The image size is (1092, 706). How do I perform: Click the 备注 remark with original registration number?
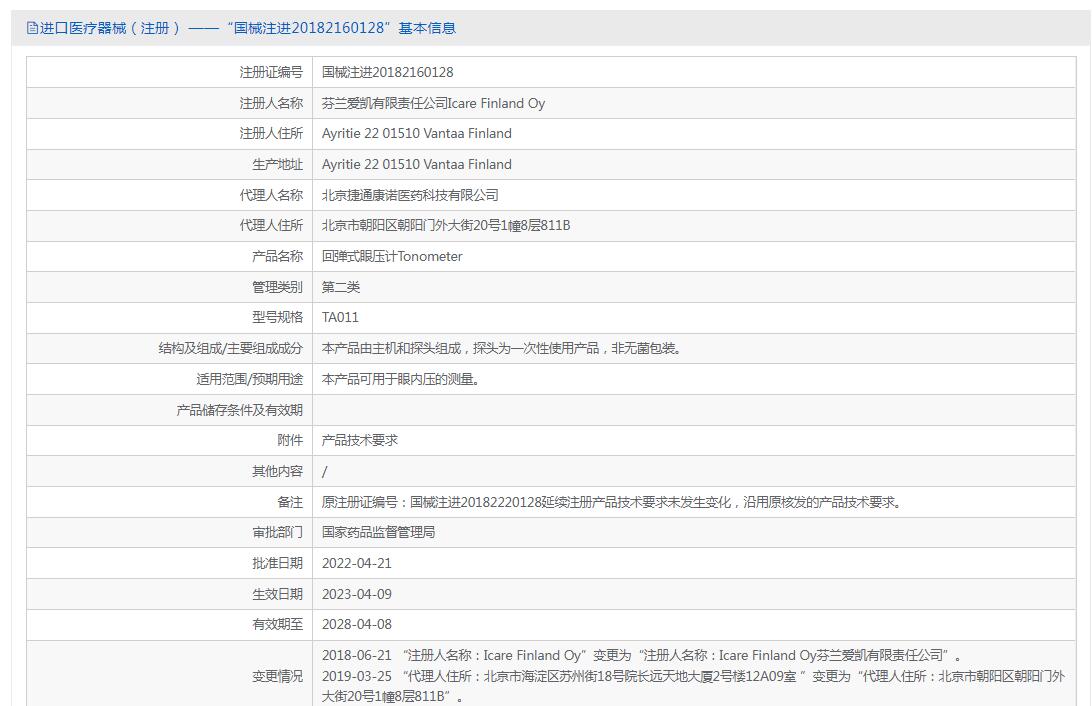click(612, 502)
